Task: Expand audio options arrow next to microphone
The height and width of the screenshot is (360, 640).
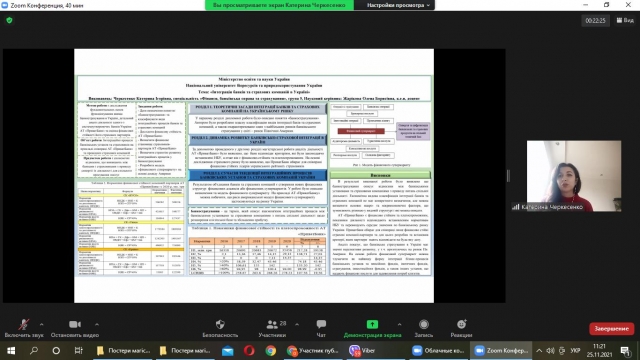Action: pos(42,324)
